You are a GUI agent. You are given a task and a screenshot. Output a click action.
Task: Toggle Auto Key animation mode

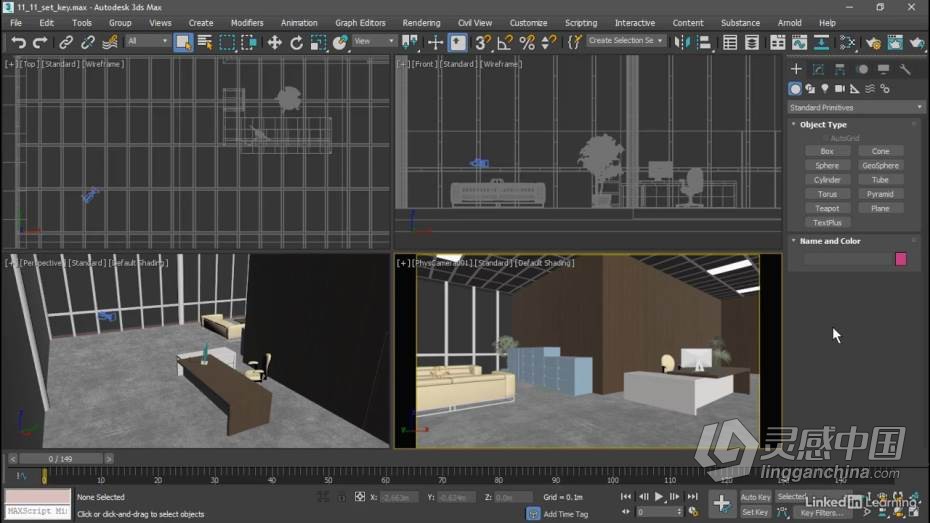tap(756, 497)
